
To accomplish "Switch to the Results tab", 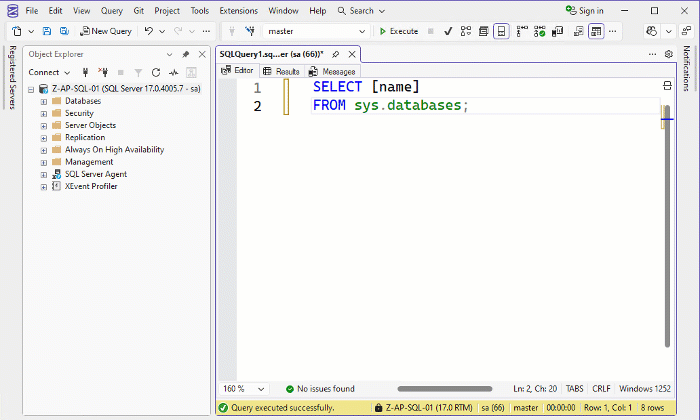I will (x=281, y=71).
